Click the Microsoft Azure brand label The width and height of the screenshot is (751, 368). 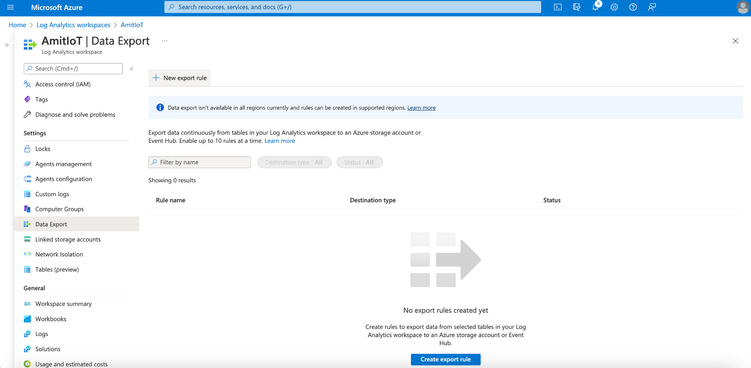(x=57, y=7)
